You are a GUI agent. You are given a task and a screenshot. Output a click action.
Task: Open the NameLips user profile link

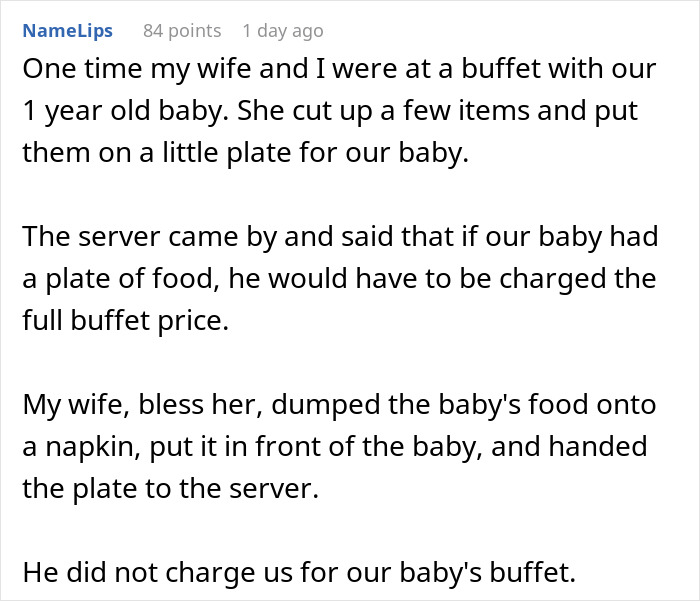click(68, 30)
